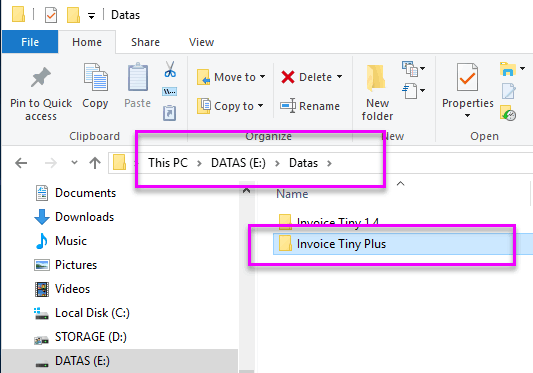Click the title bar folder icon
Image resolution: width=533 pixels, height=373 pixels.
(18, 14)
